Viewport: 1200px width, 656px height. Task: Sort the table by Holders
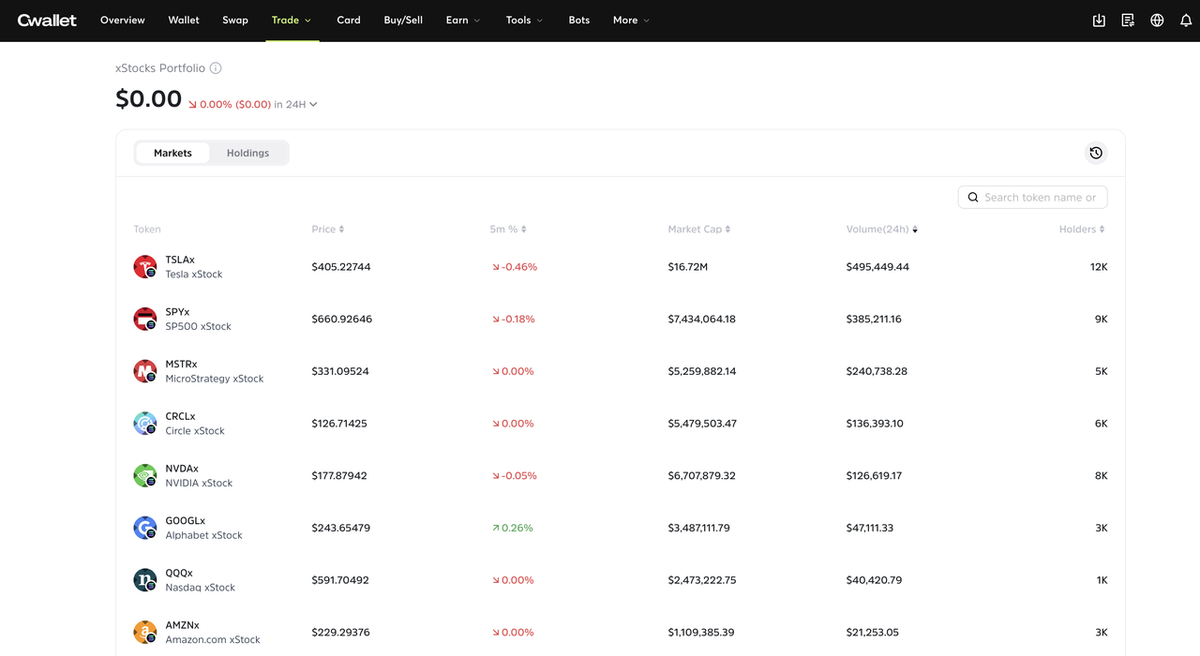pyautogui.click(x=1082, y=229)
